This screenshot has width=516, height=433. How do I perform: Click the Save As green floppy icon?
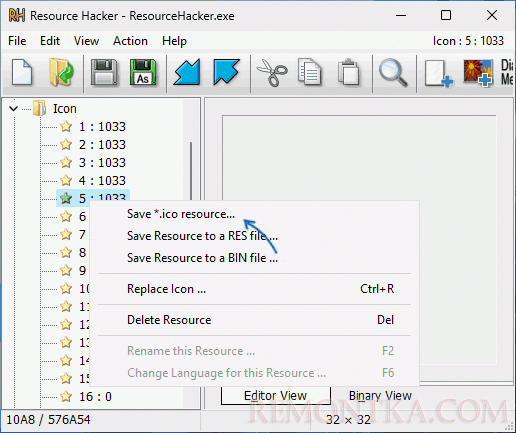[x=143, y=72]
